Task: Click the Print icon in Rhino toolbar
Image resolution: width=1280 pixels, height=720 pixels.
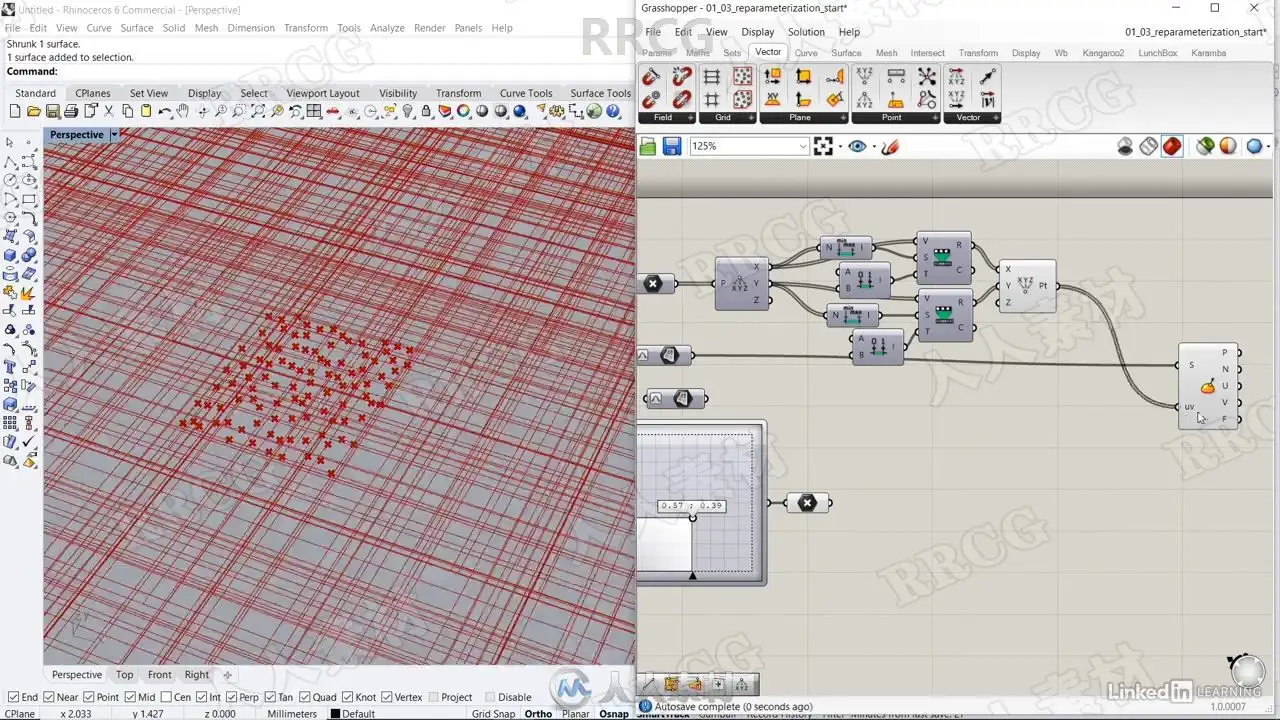Action: click(x=71, y=111)
